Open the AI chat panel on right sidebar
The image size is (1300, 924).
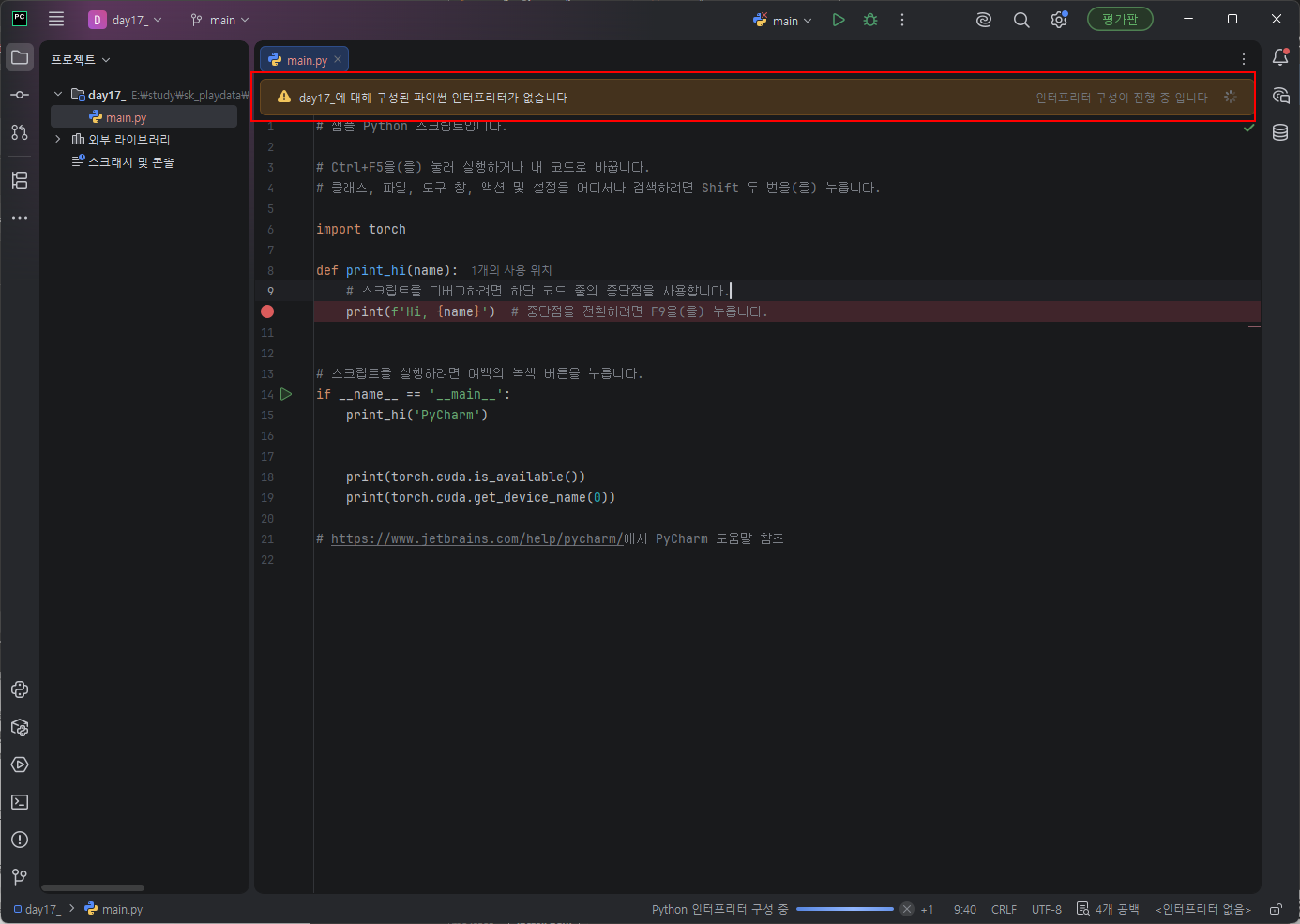(1280, 95)
